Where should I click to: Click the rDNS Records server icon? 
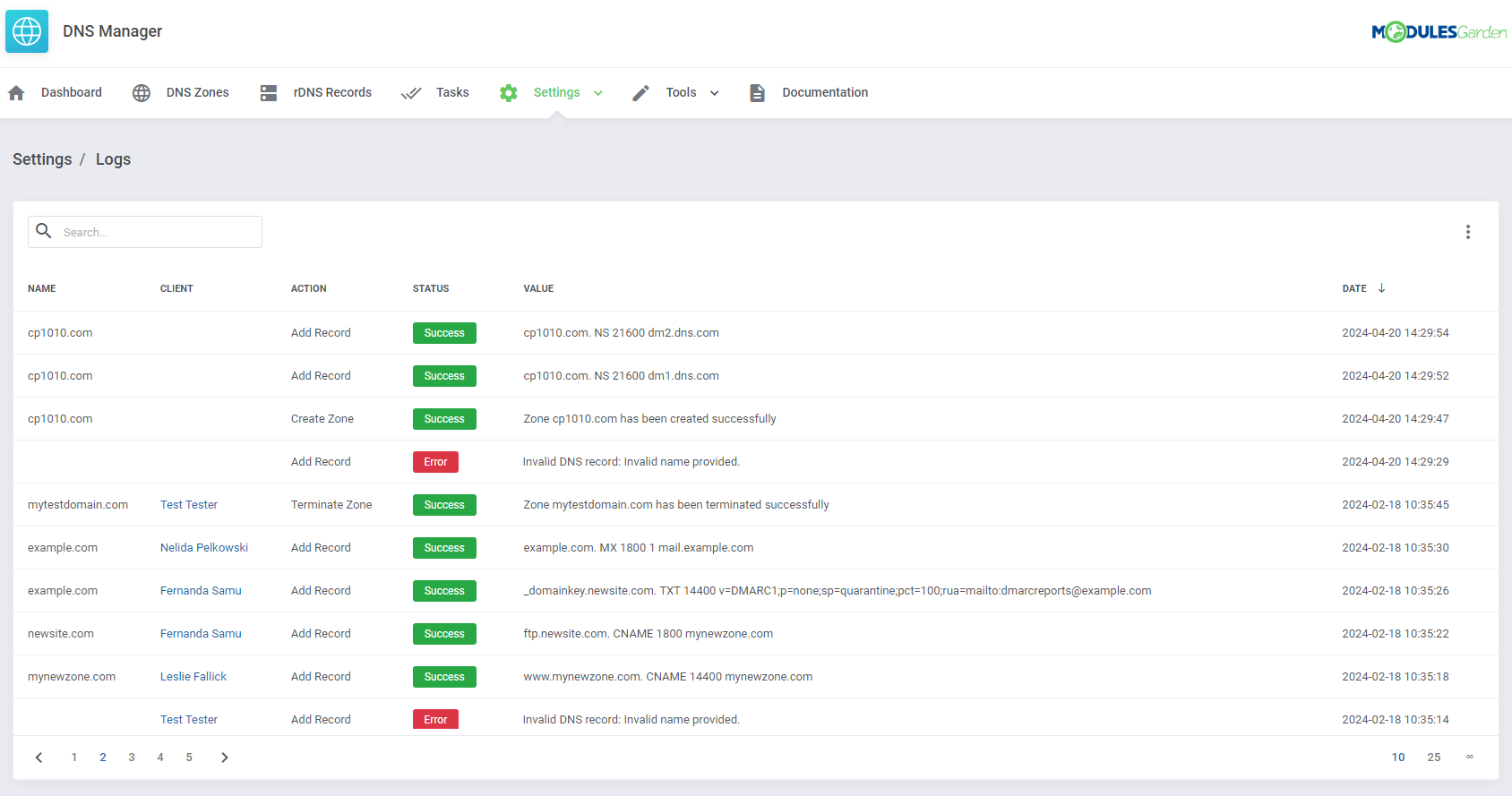point(269,93)
